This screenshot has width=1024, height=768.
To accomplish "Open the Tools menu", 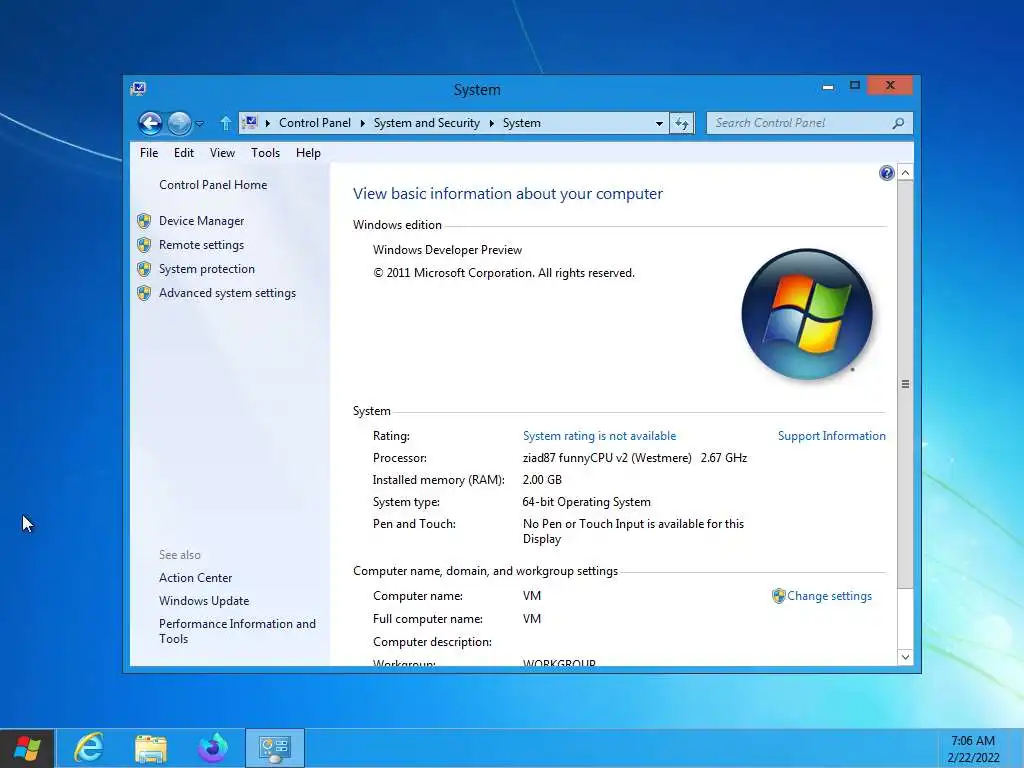I will 265,153.
